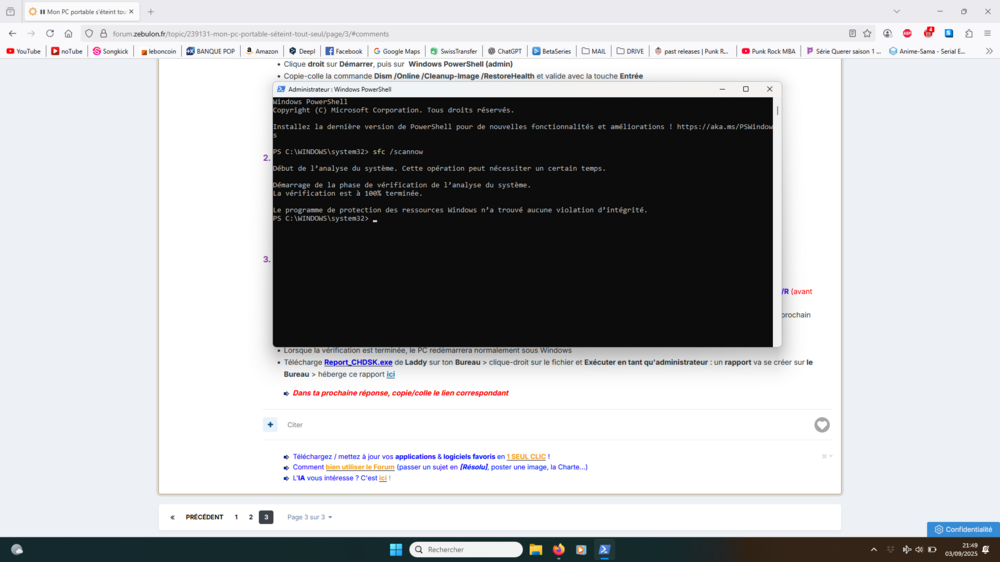
Task: Expand the 'Page 3 sur 3' dropdown
Action: click(x=309, y=517)
